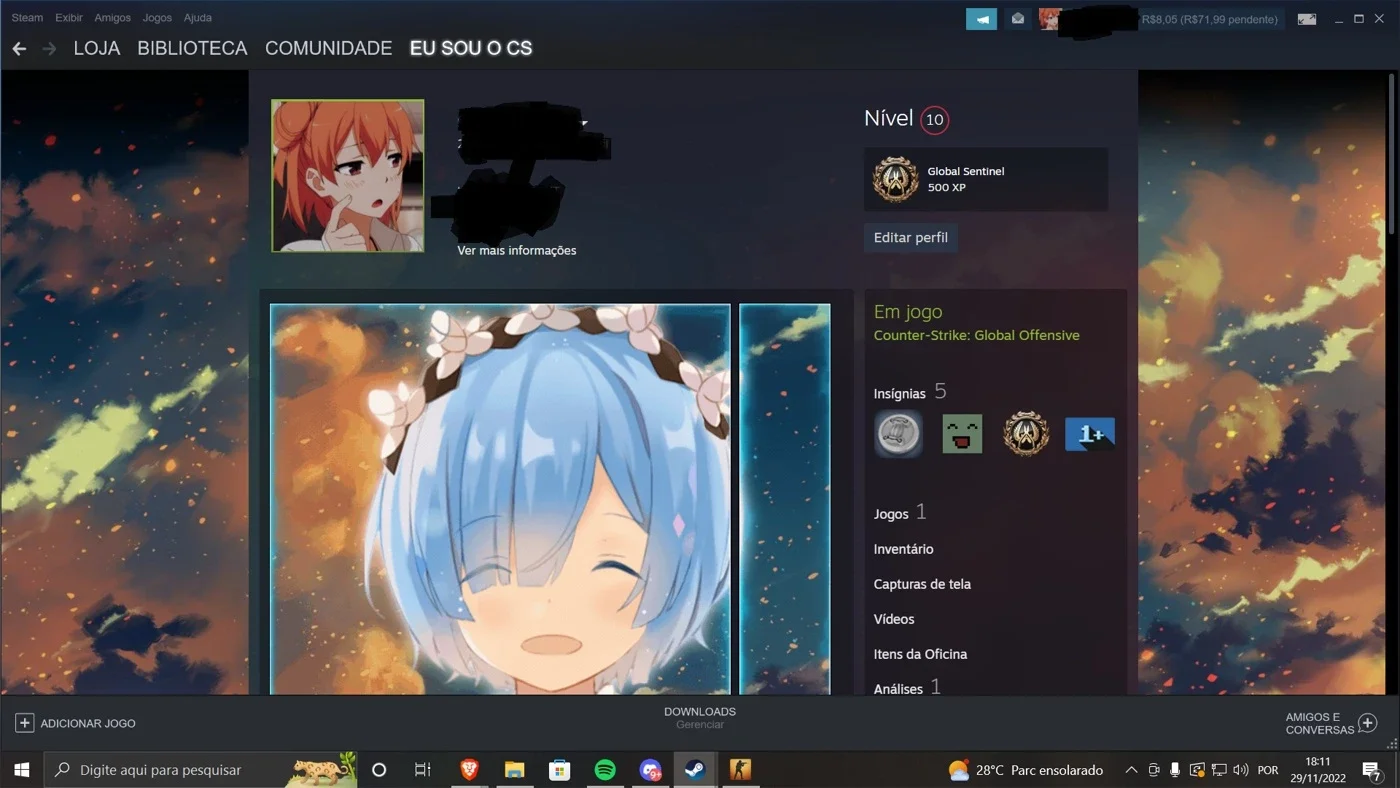Click the small account avatar at top
Screen dimensions: 1400x788
(x=1050, y=19)
